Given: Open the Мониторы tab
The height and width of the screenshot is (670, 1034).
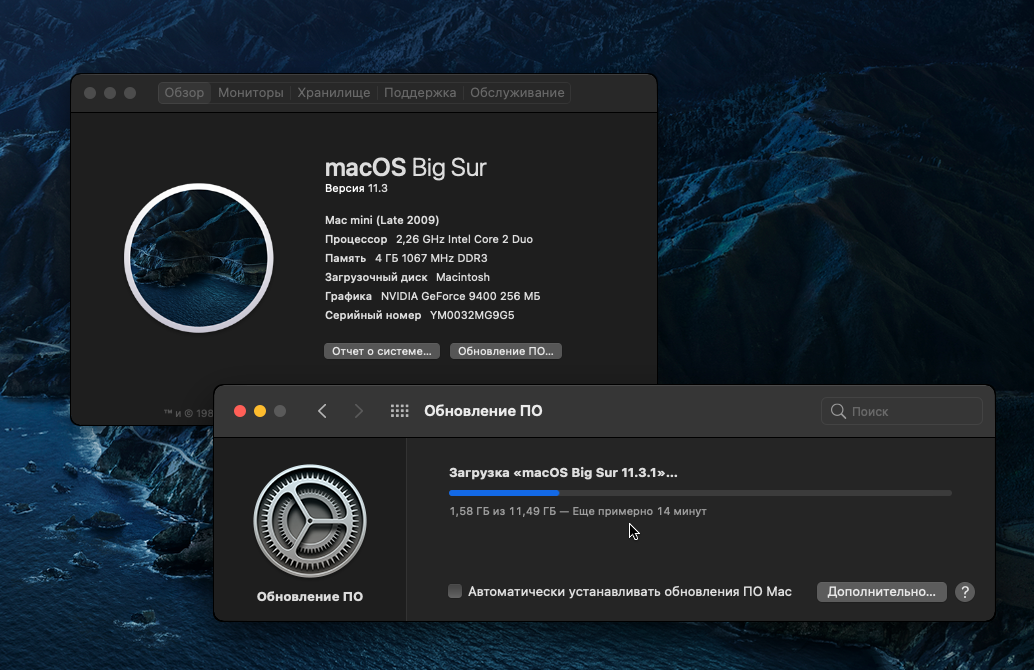Looking at the screenshot, I should [251, 93].
